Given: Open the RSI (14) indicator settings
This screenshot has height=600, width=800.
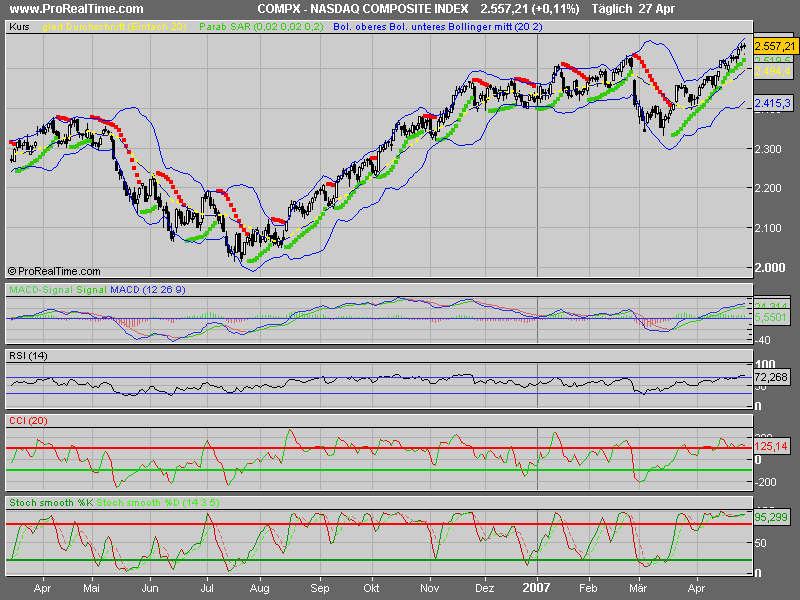Looking at the screenshot, I should (x=30, y=357).
